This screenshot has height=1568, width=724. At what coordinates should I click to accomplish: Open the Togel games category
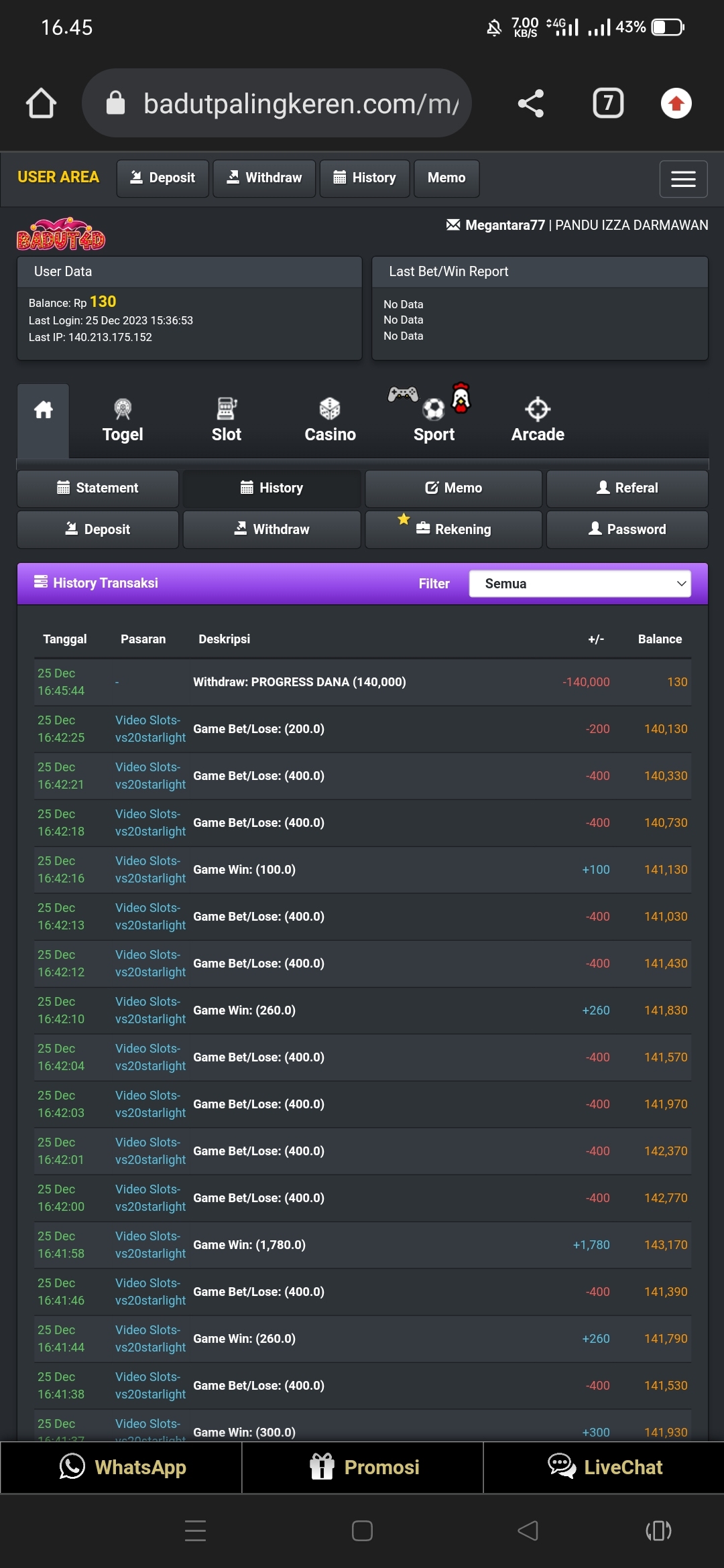click(x=123, y=421)
